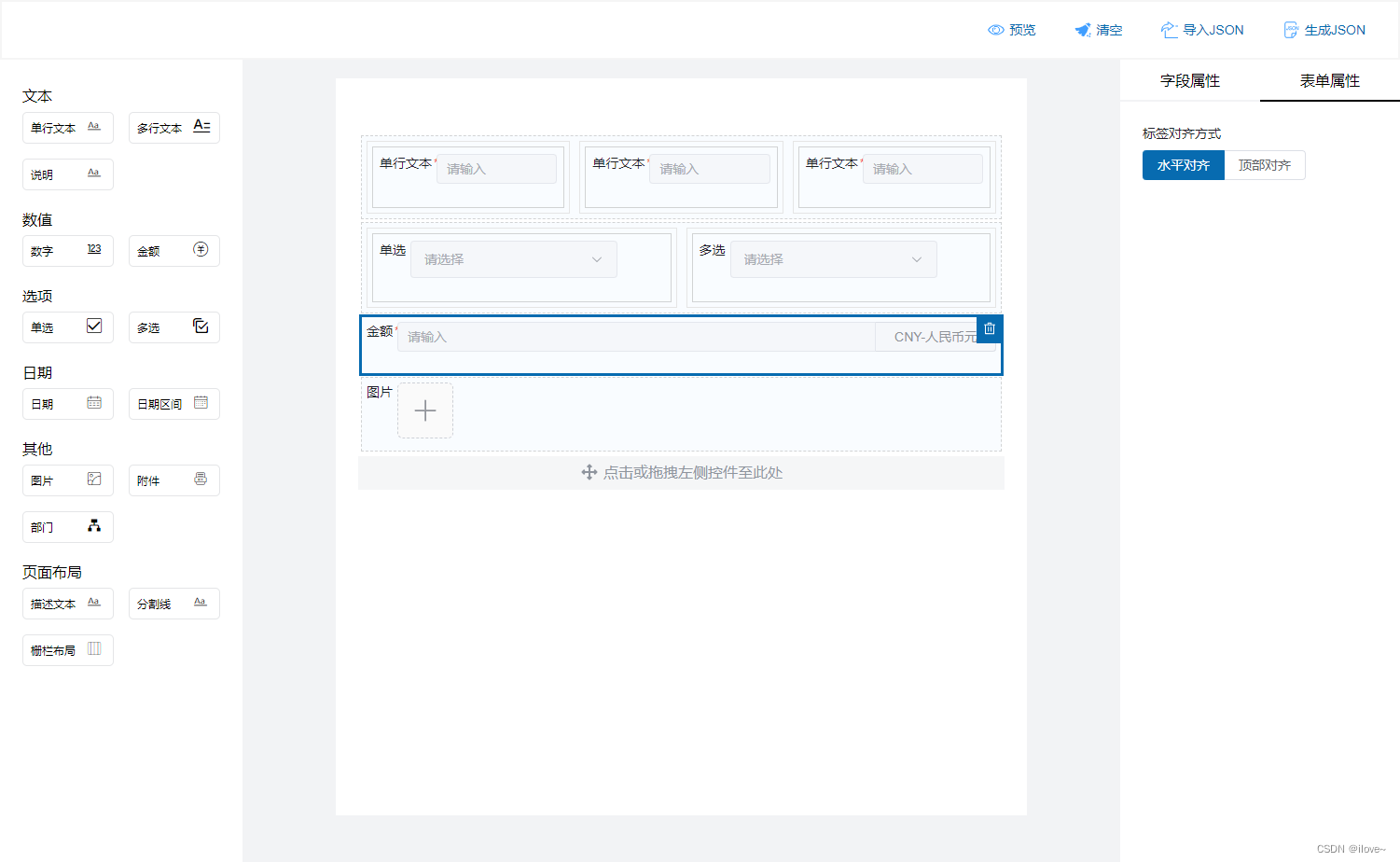The height and width of the screenshot is (862, 1400).
Task: Add the 描述文本 layout component
Action: (x=68, y=604)
